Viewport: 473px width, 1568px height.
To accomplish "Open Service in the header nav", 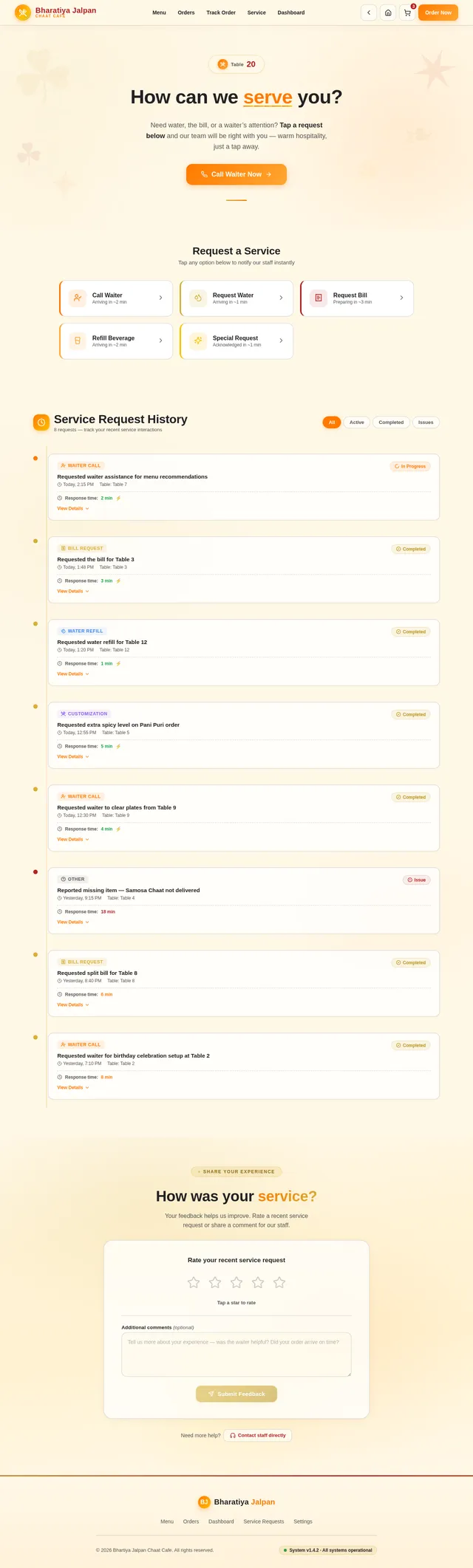I will 256,13.
